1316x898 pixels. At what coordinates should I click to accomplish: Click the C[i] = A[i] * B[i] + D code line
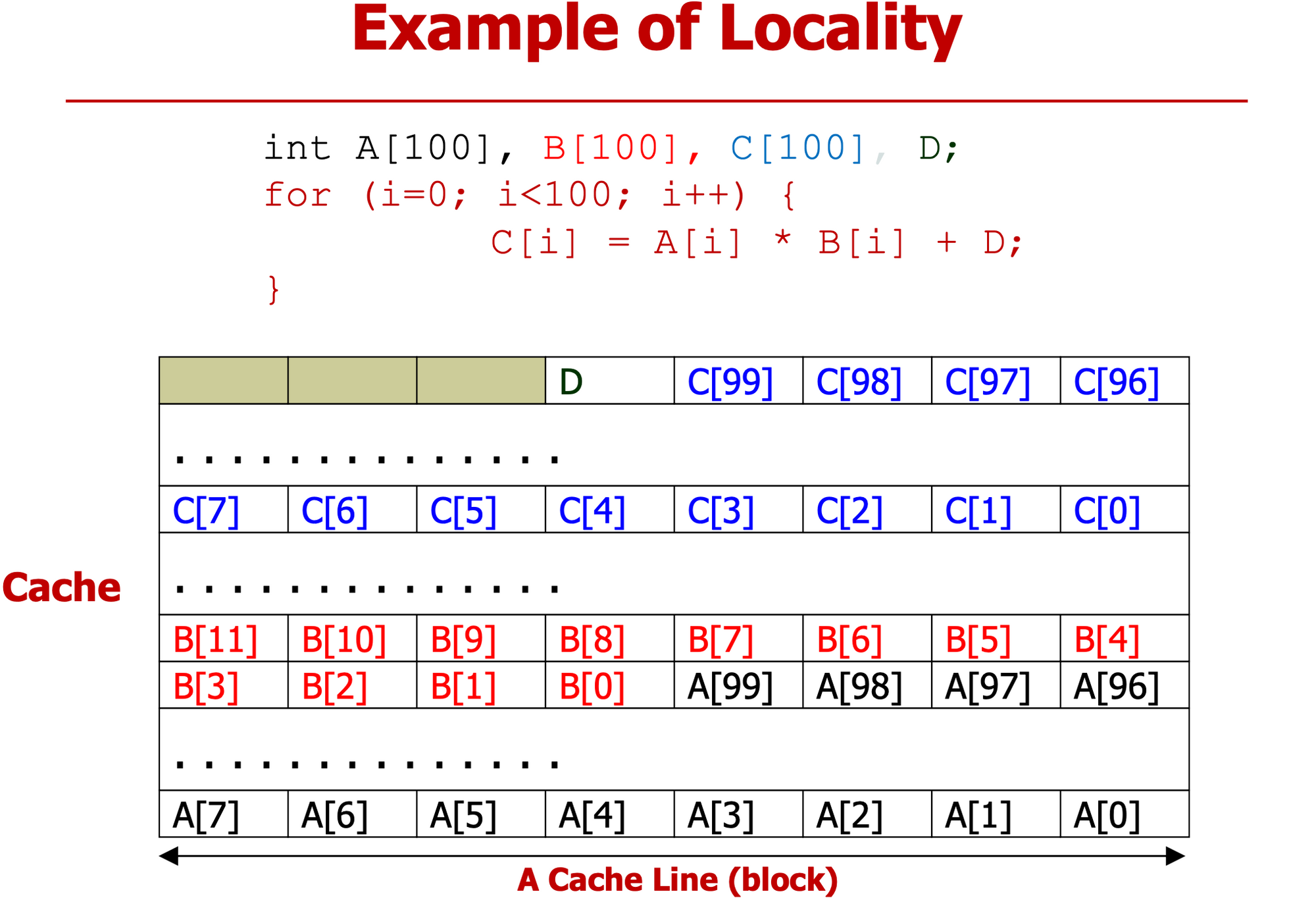pyautogui.click(x=756, y=242)
